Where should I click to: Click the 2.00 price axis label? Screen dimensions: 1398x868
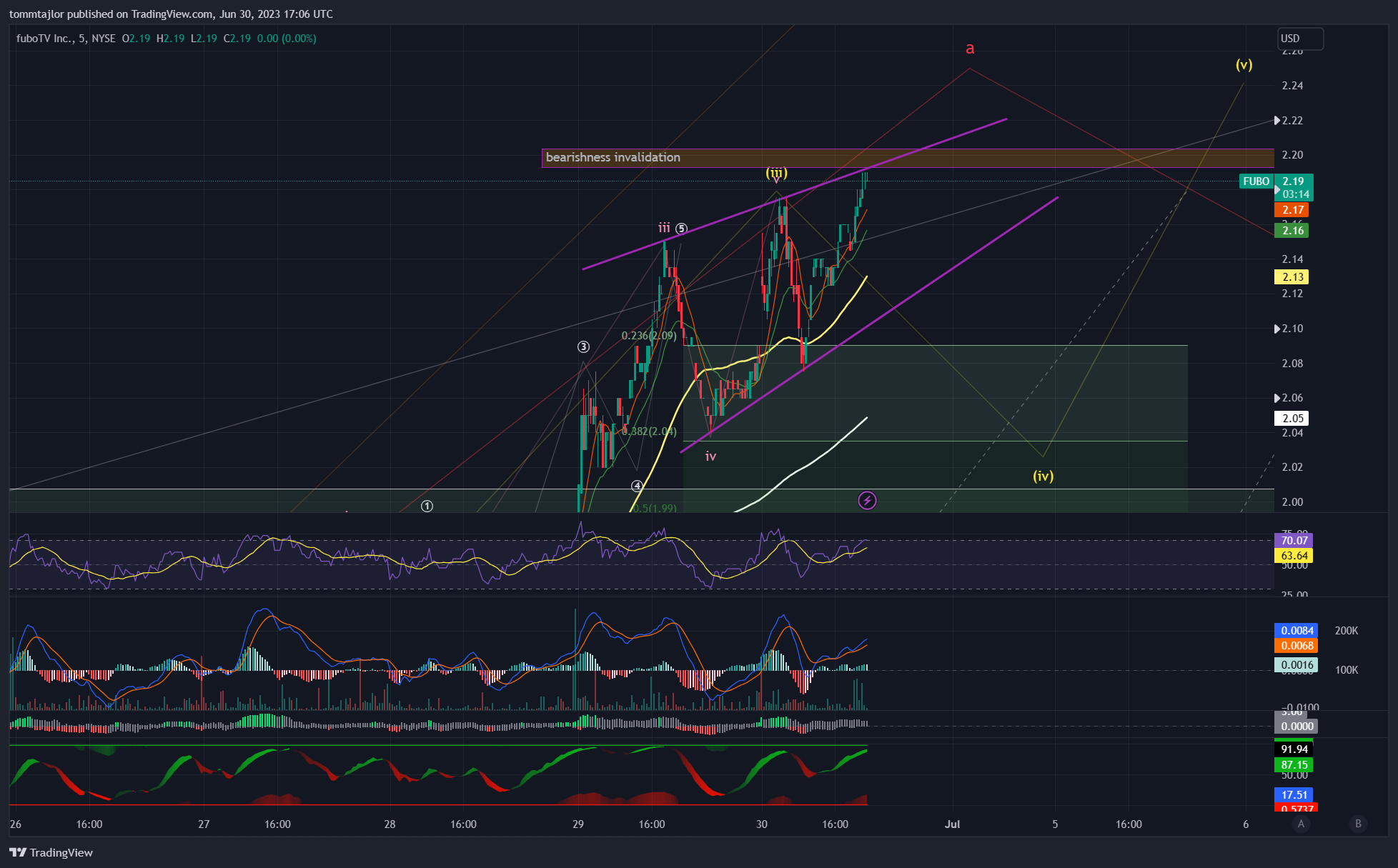(1292, 502)
